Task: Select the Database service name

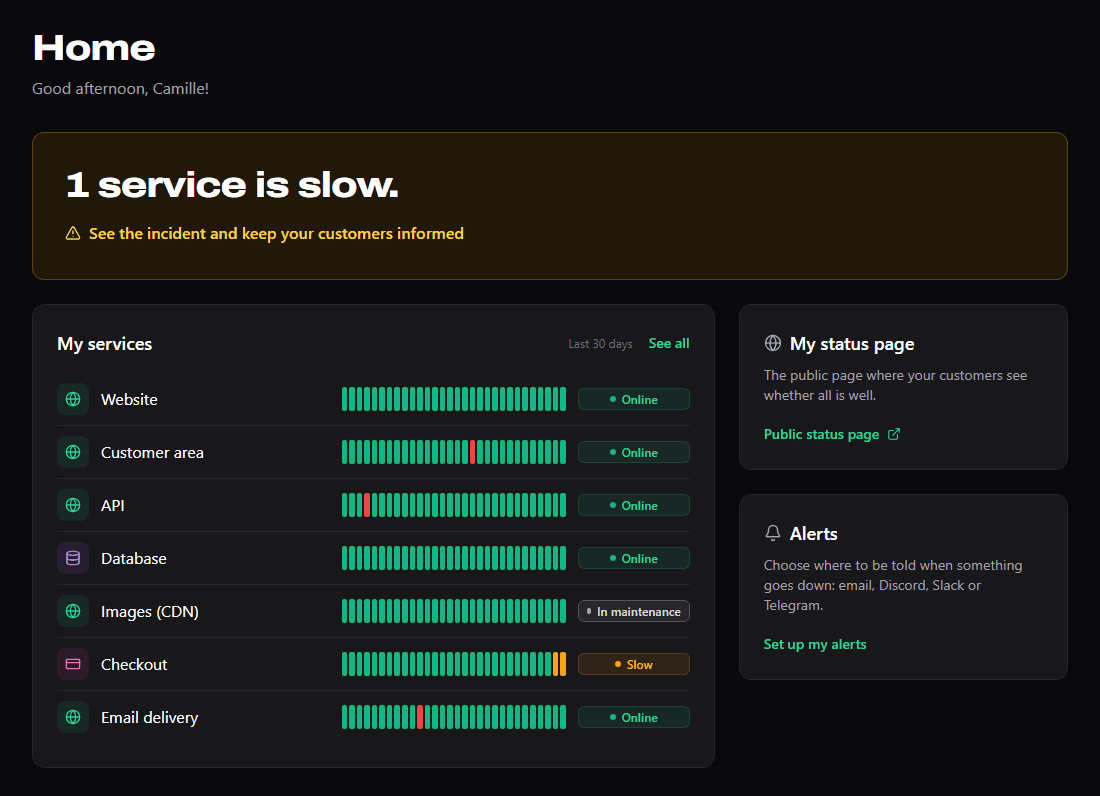Action: click(134, 558)
